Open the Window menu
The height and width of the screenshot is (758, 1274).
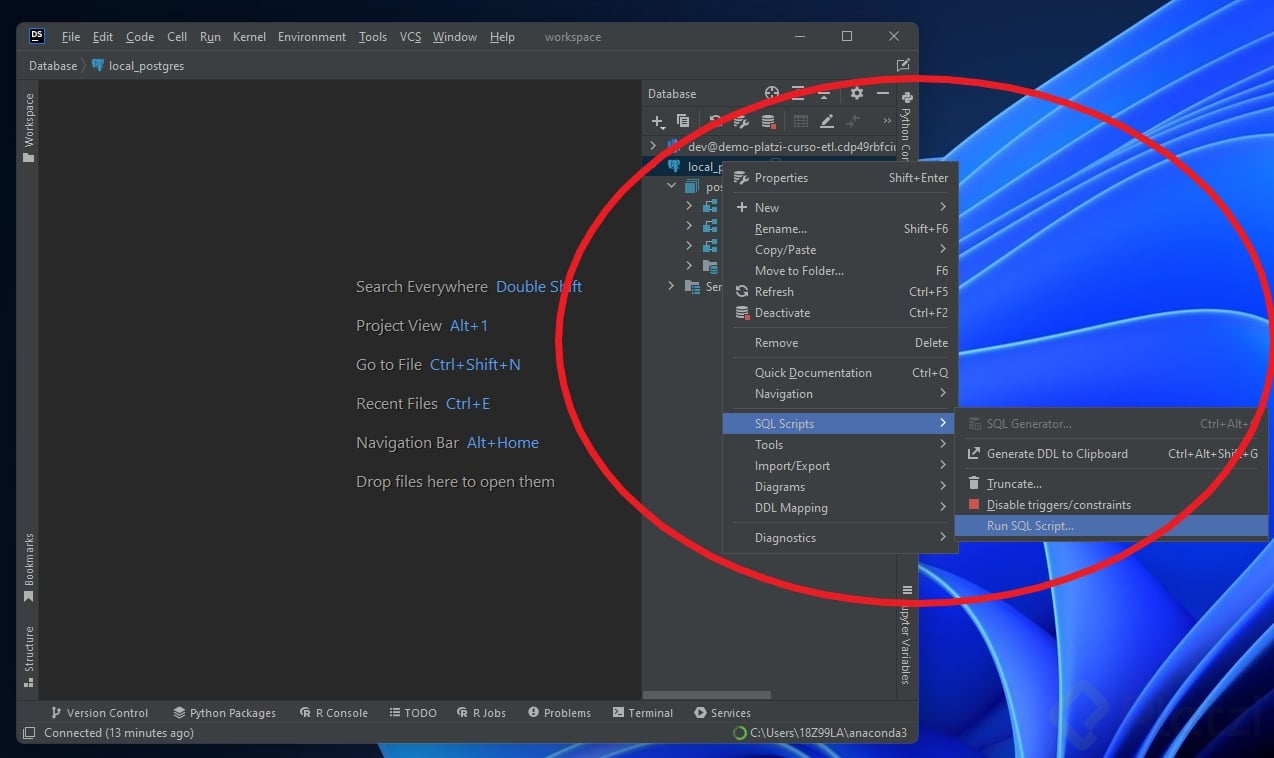[x=455, y=36]
